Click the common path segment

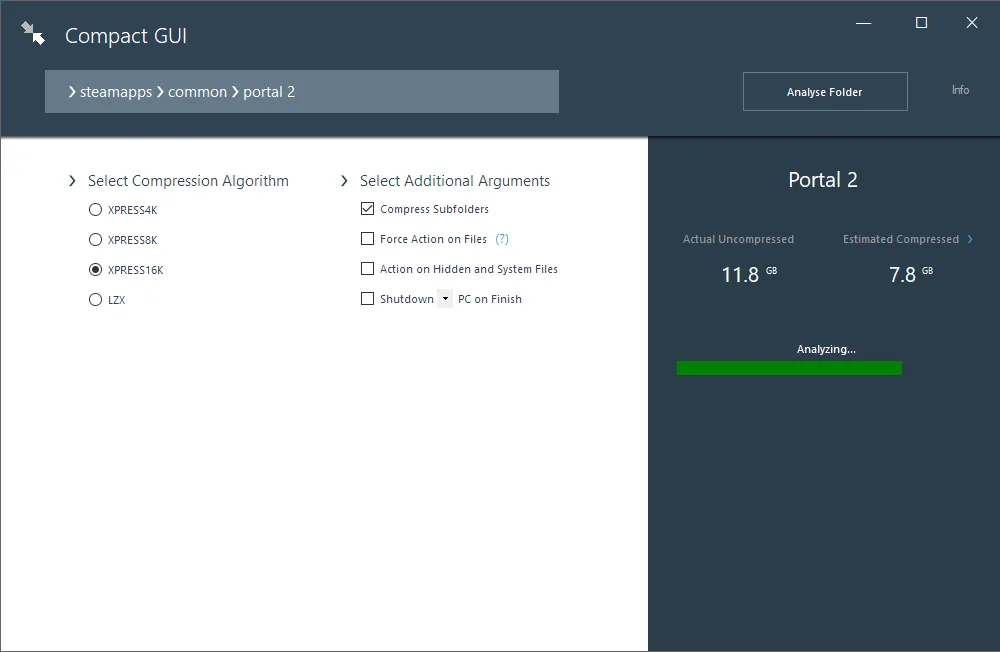[197, 92]
